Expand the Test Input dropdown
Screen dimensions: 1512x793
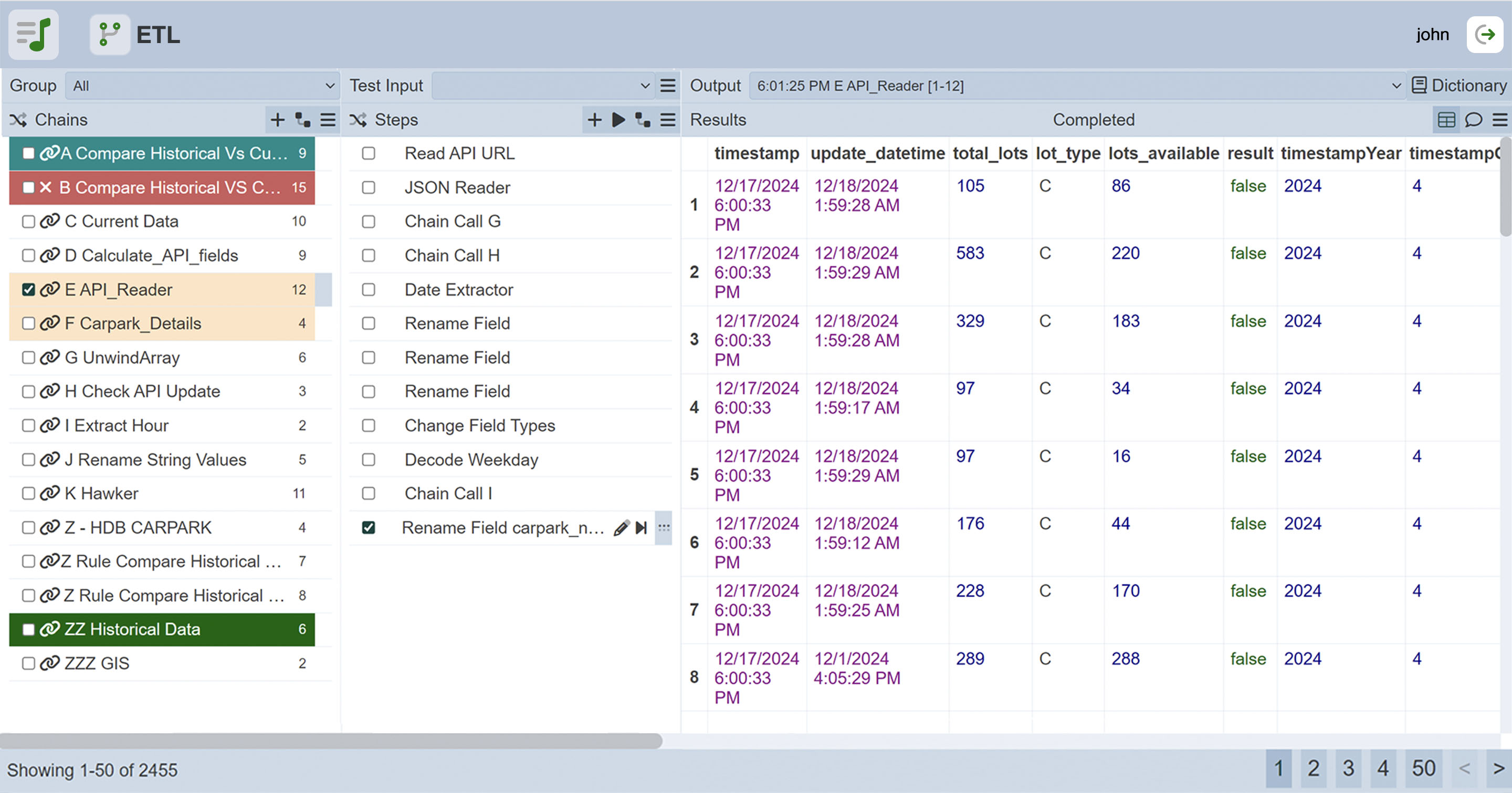(542, 86)
